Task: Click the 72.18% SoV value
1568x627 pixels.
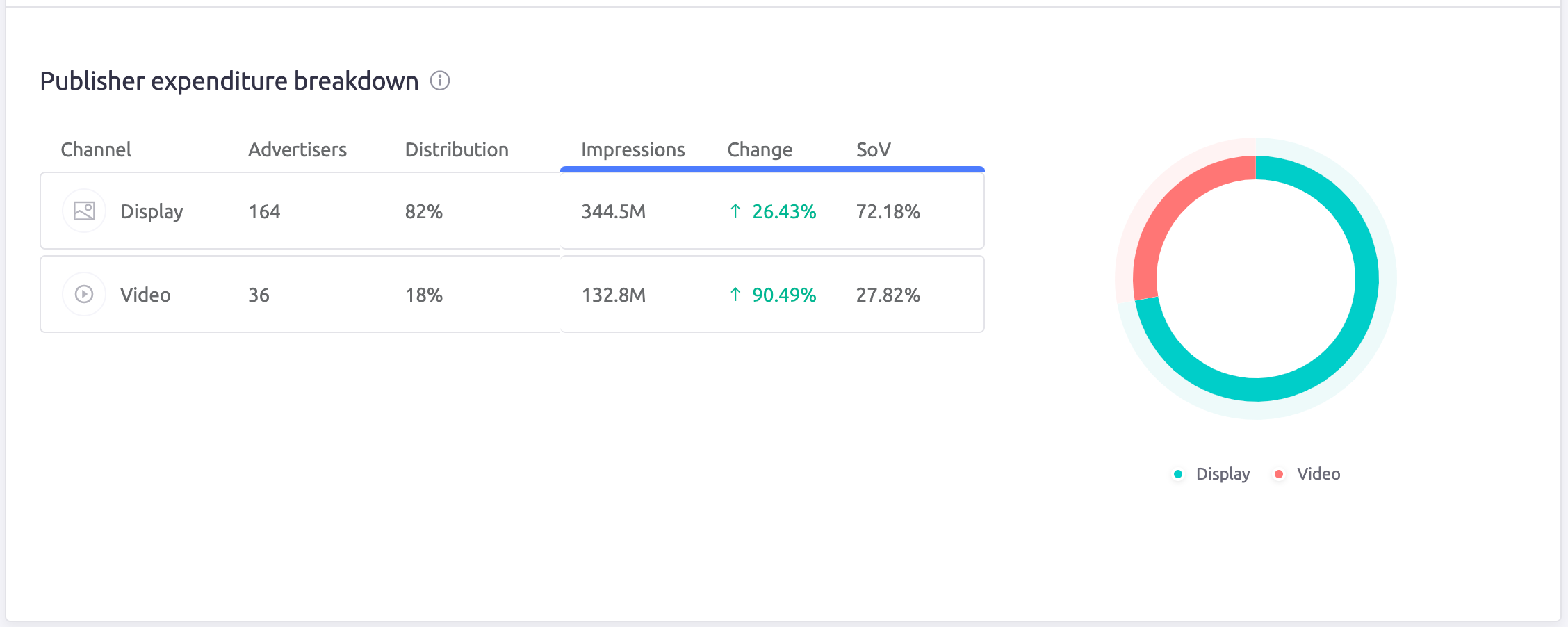Action: [888, 211]
